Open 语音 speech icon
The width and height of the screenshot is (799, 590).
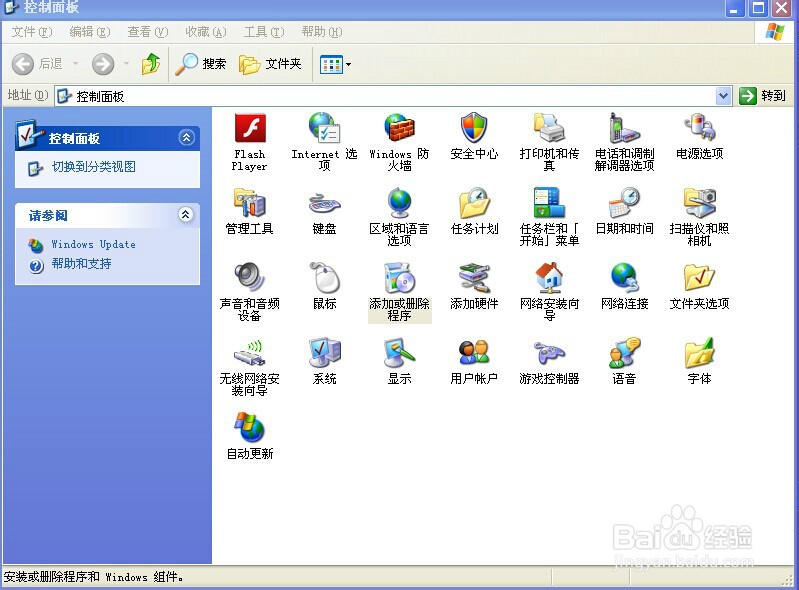click(x=624, y=353)
